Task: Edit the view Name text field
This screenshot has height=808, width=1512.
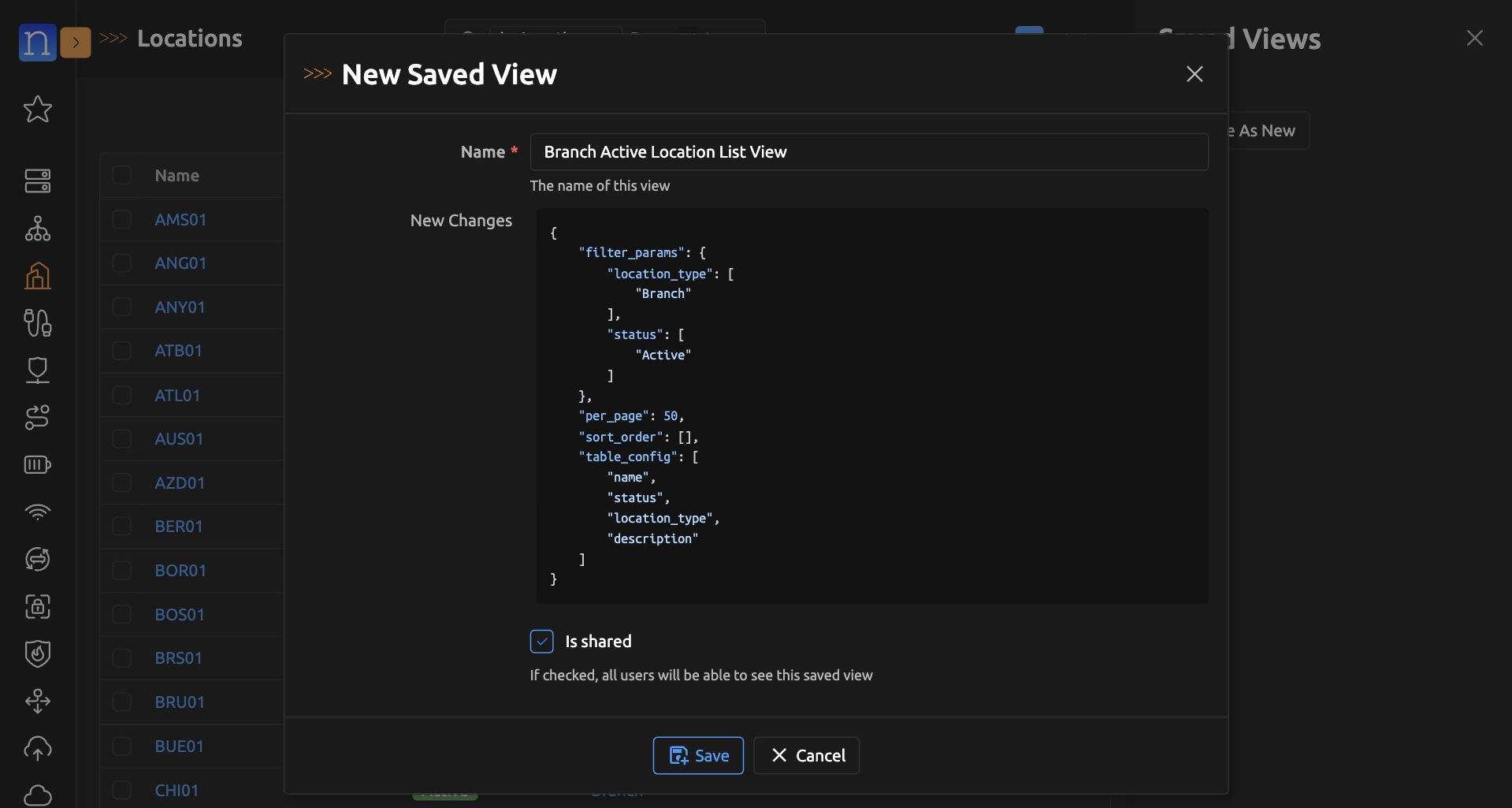Action: click(868, 152)
